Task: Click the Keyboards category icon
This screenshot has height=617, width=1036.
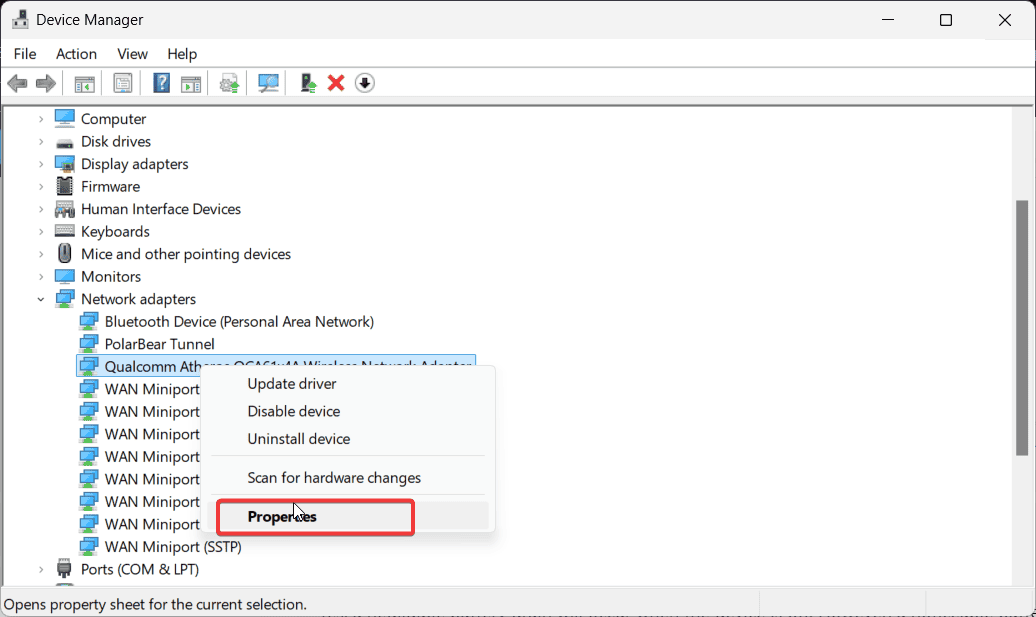Action: 65,231
